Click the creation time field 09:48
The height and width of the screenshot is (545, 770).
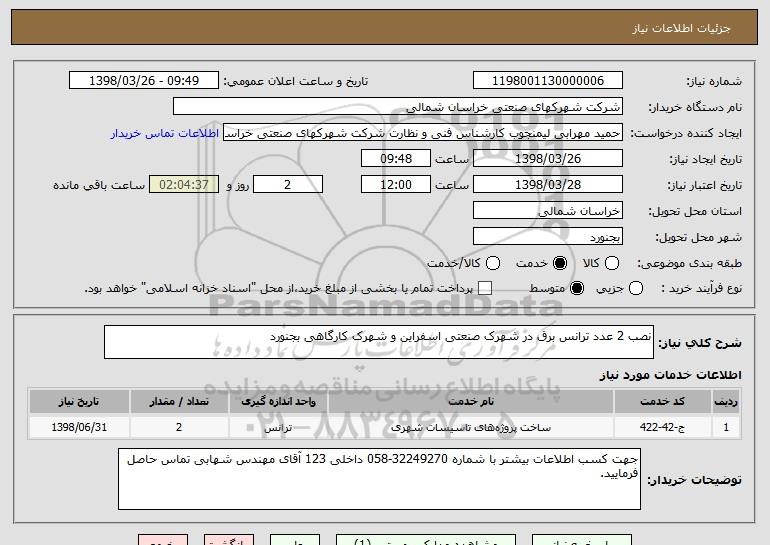[x=396, y=159]
